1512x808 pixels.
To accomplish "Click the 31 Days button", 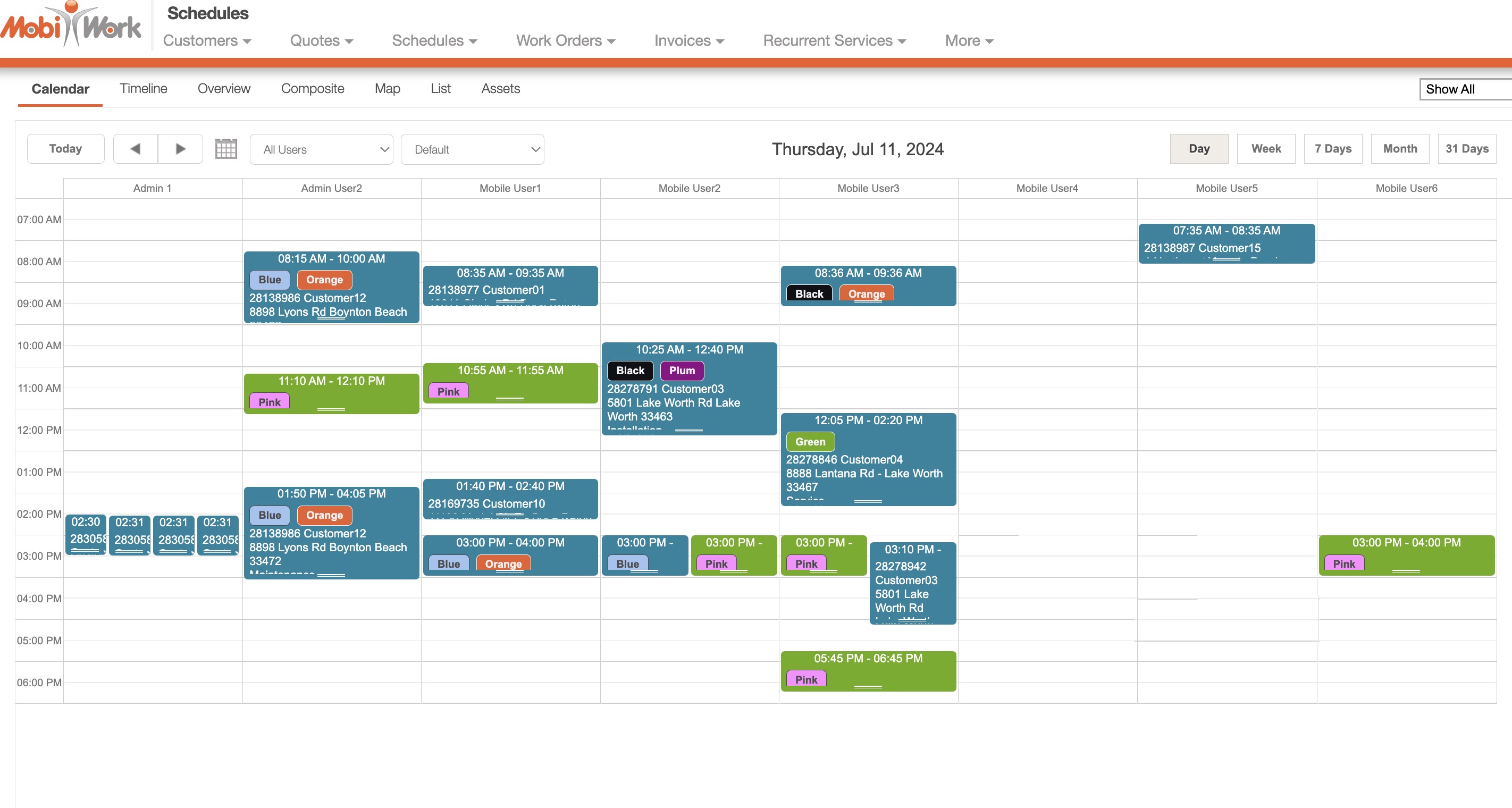I will tap(1466, 149).
